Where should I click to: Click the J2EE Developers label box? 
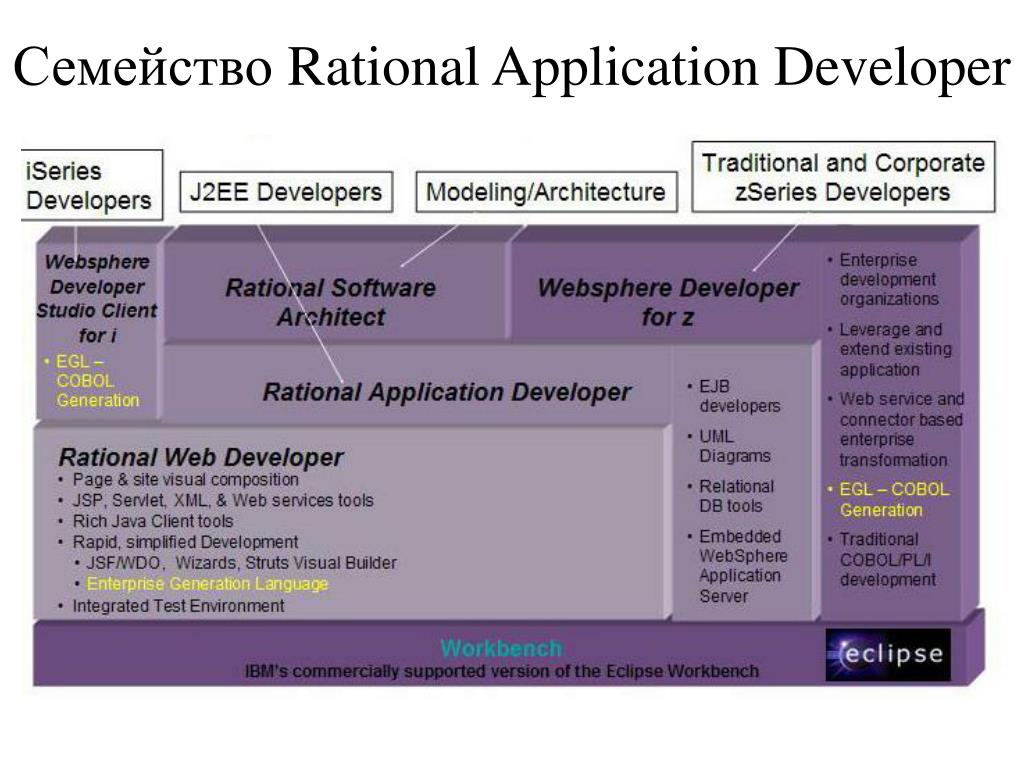click(x=286, y=192)
